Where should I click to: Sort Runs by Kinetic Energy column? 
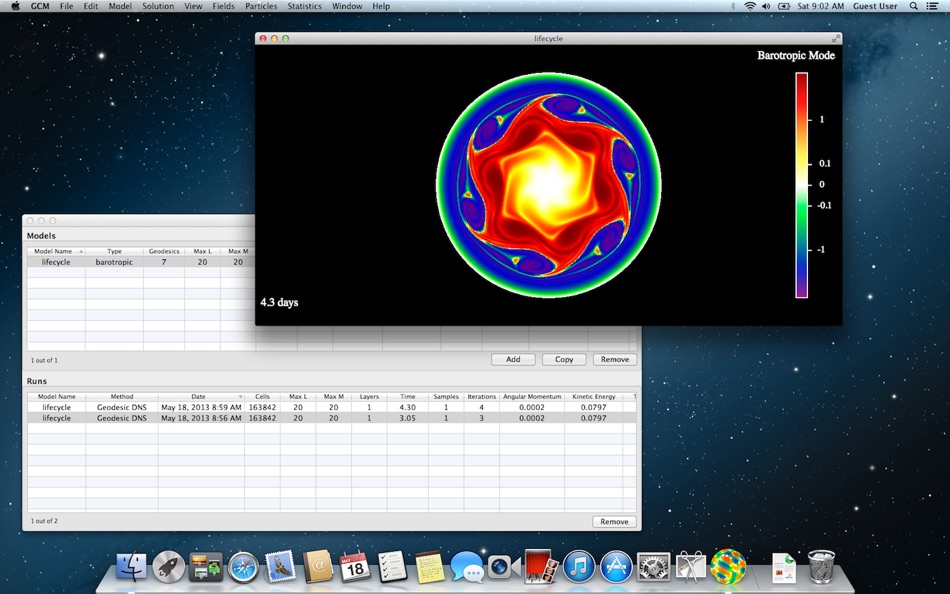point(594,396)
